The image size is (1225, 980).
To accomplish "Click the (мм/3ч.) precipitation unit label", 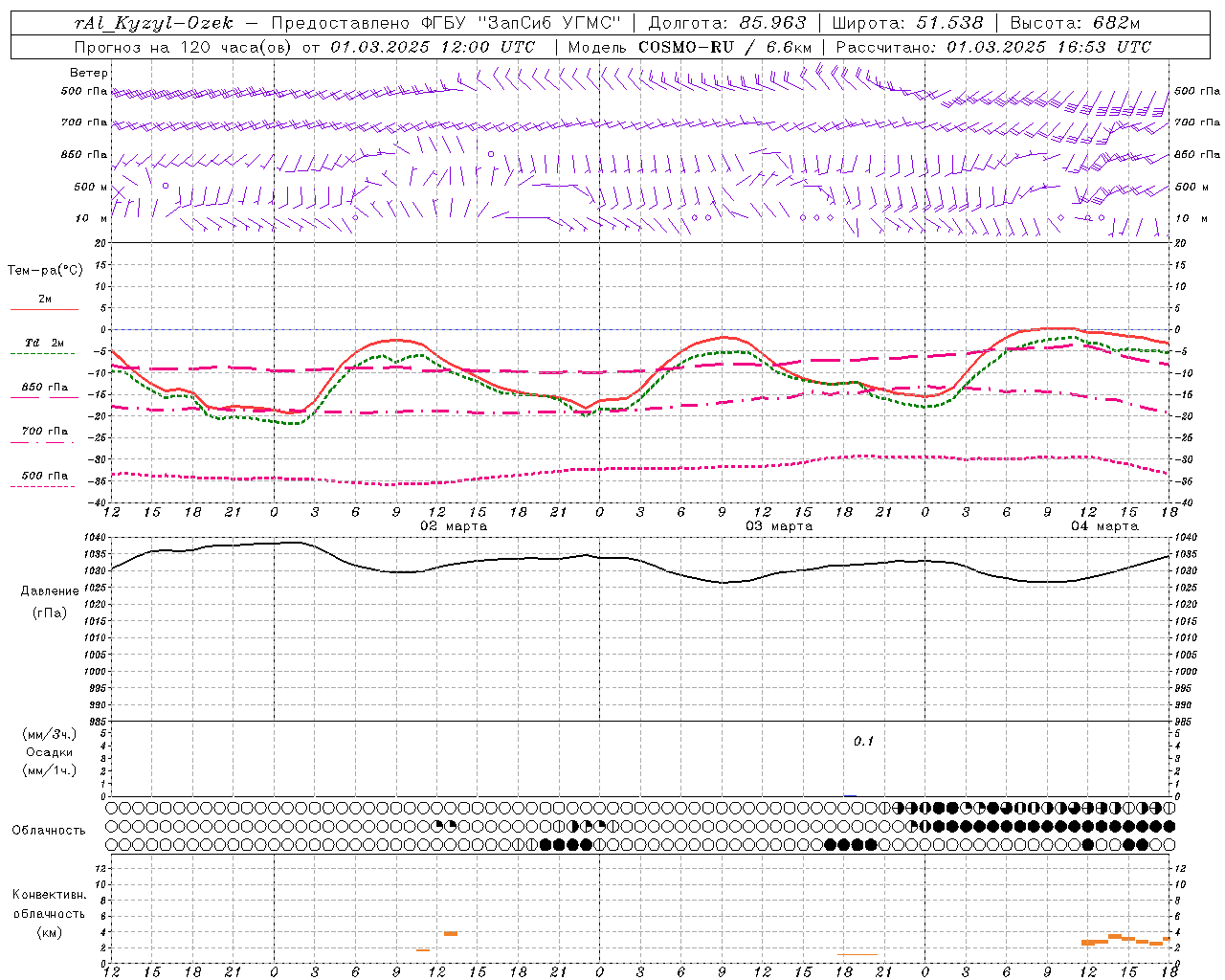I will 50,734.
